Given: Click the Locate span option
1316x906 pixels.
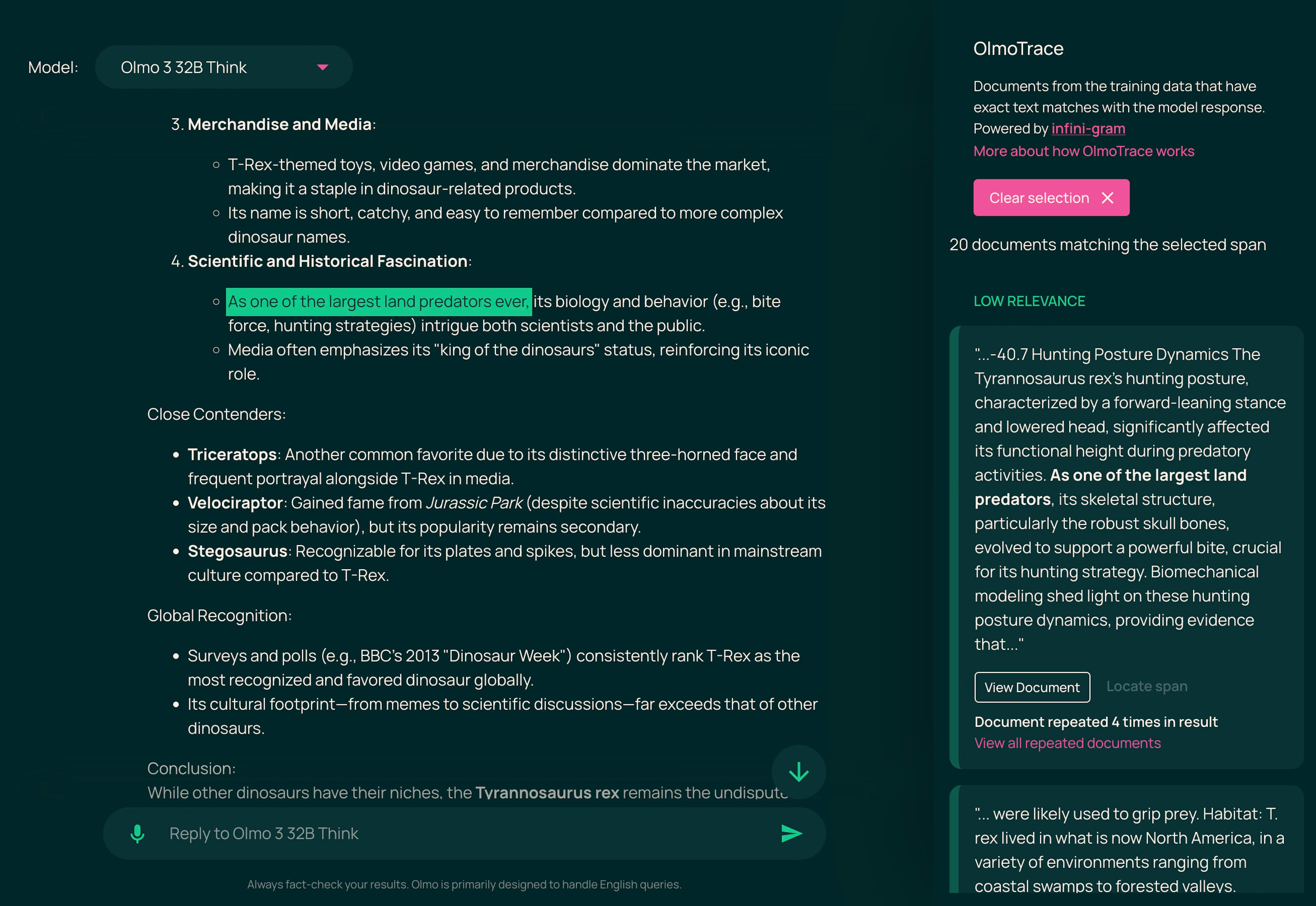Looking at the screenshot, I should 1147,686.
